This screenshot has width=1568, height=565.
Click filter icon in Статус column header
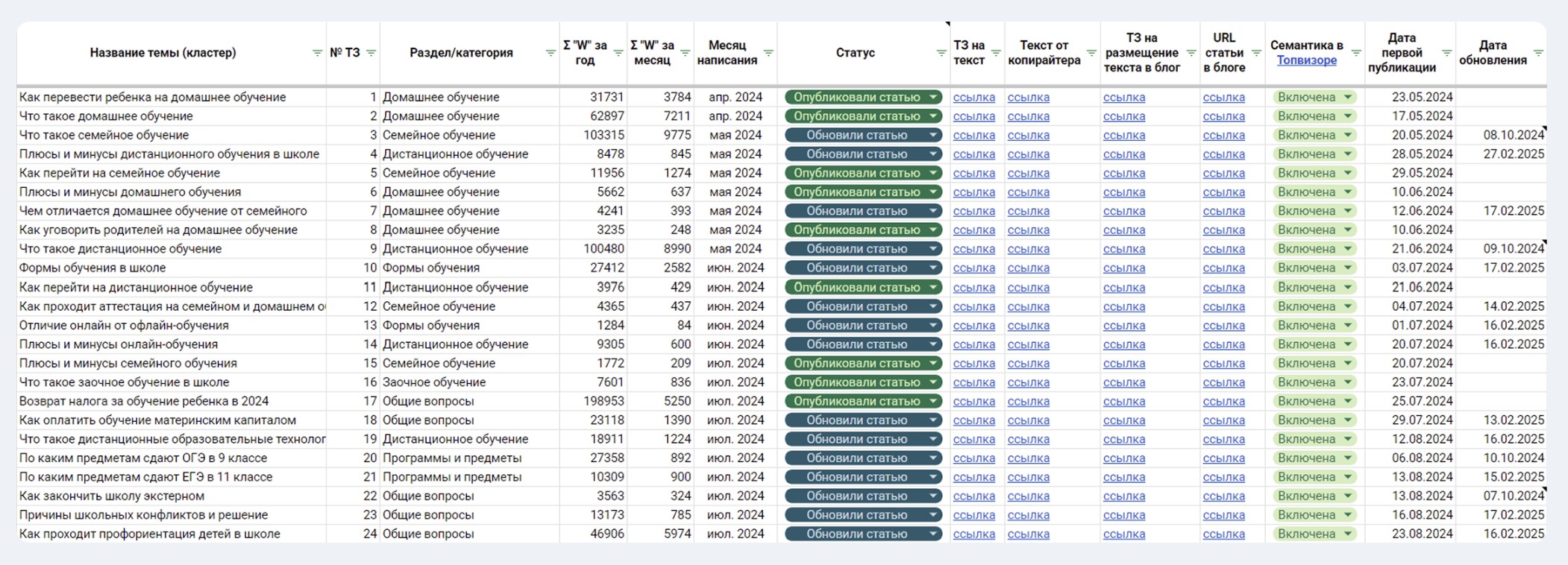[941, 53]
